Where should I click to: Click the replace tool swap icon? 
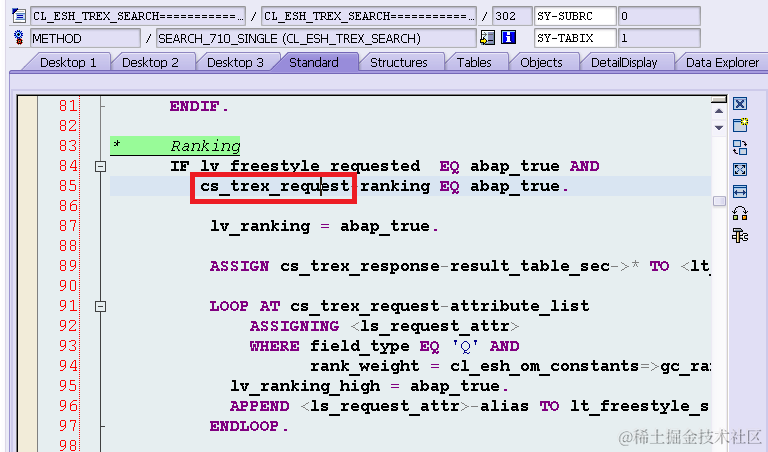pos(740,147)
